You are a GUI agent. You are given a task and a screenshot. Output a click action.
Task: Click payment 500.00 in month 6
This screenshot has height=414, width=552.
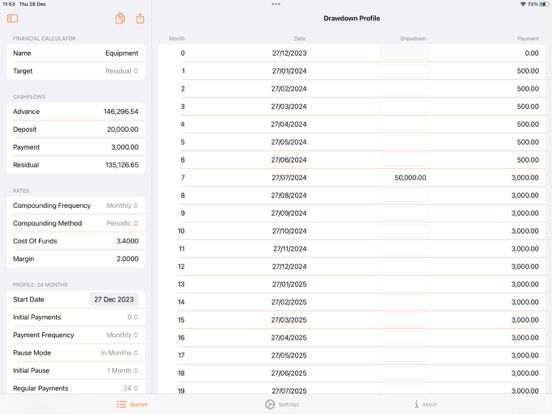(x=528, y=160)
